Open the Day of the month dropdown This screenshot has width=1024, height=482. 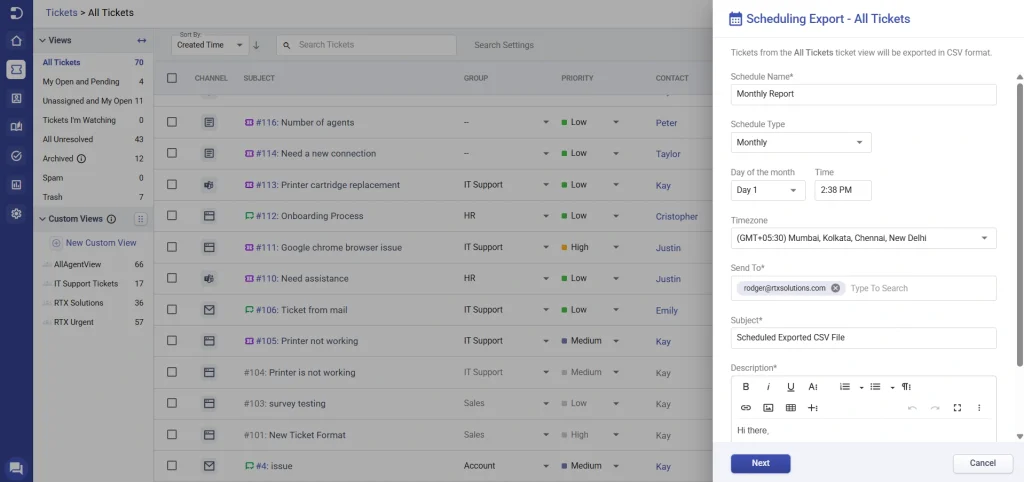tap(767, 190)
